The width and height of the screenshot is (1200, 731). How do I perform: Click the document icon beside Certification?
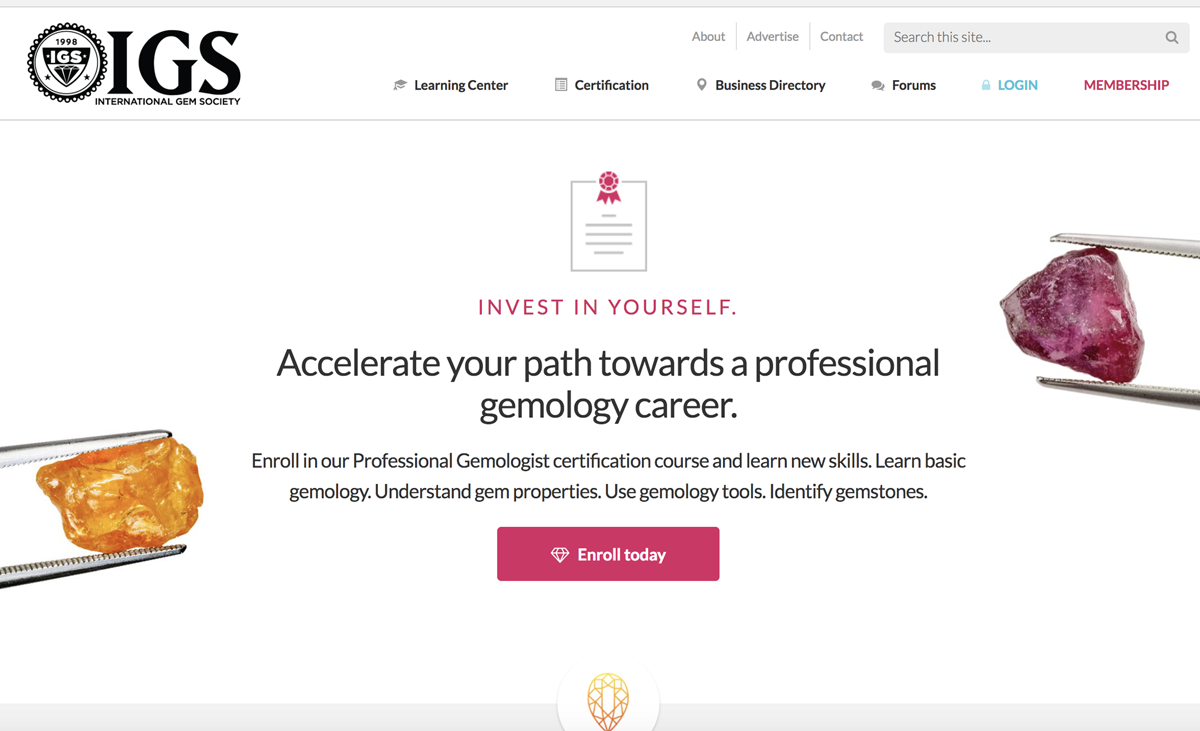[x=561, y=85]
